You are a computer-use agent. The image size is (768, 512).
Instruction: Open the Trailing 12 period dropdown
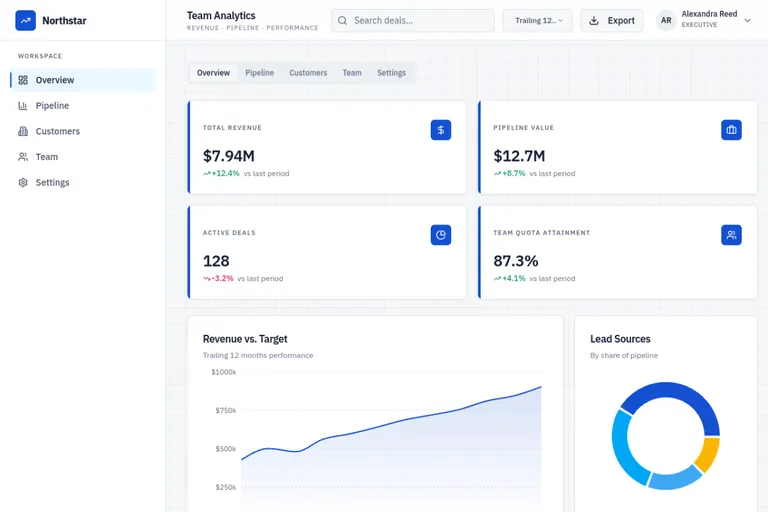coord(537,21)
